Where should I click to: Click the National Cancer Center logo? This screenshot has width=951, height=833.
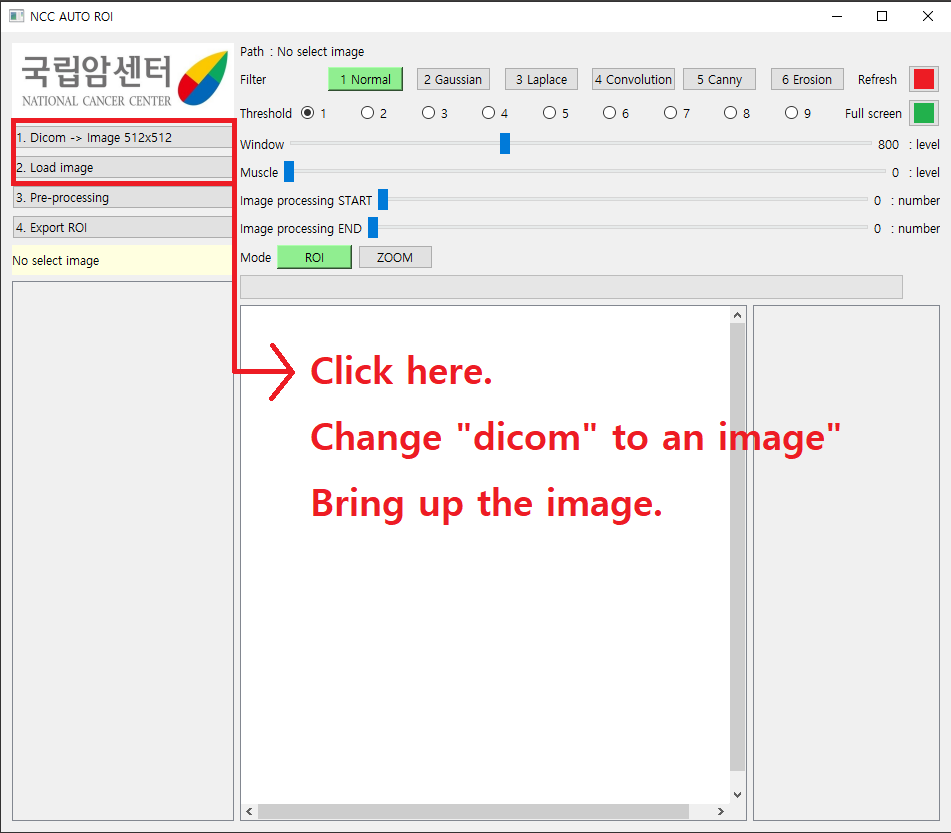120,78
